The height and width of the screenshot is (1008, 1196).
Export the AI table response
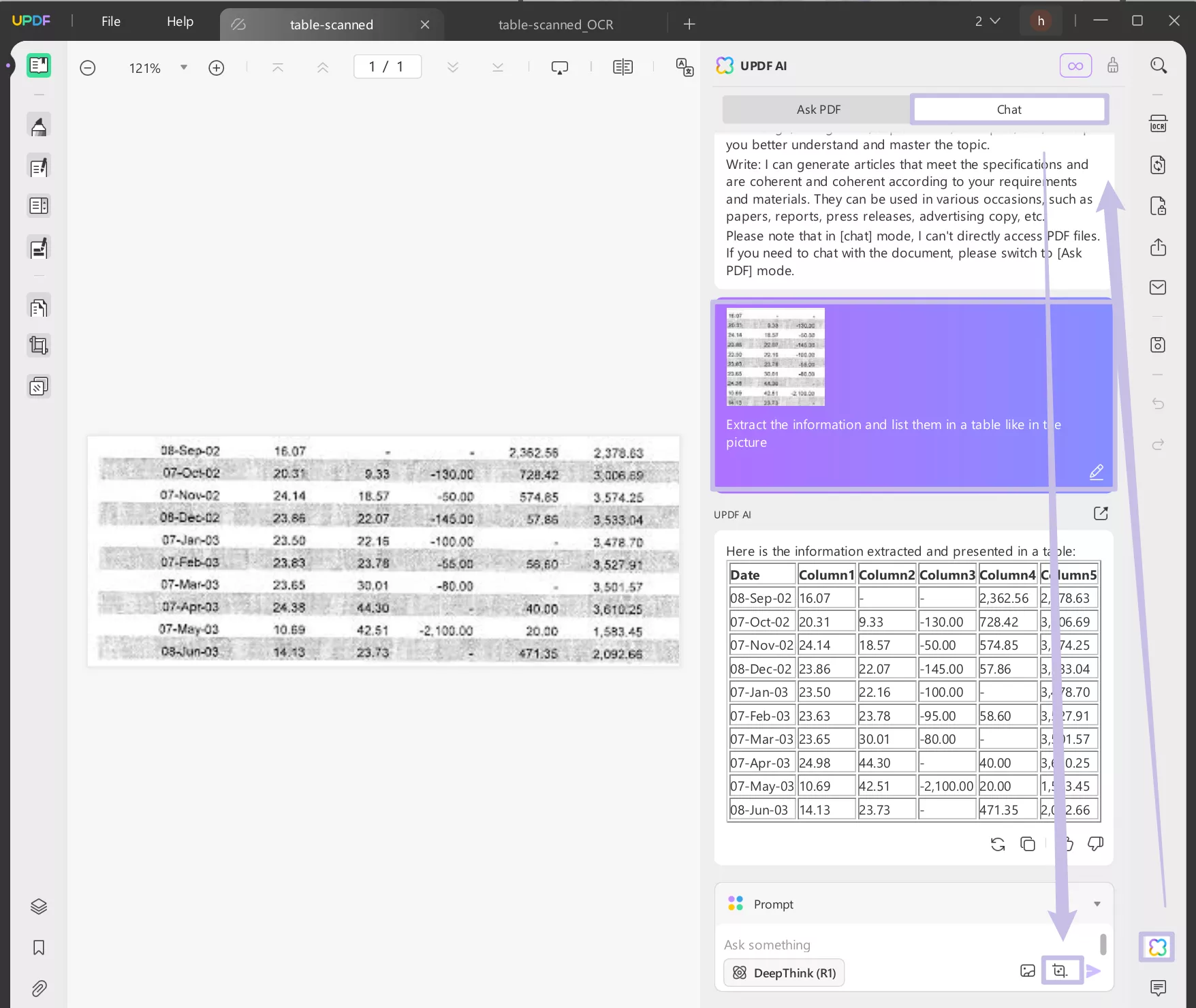tap(1101, 514)
